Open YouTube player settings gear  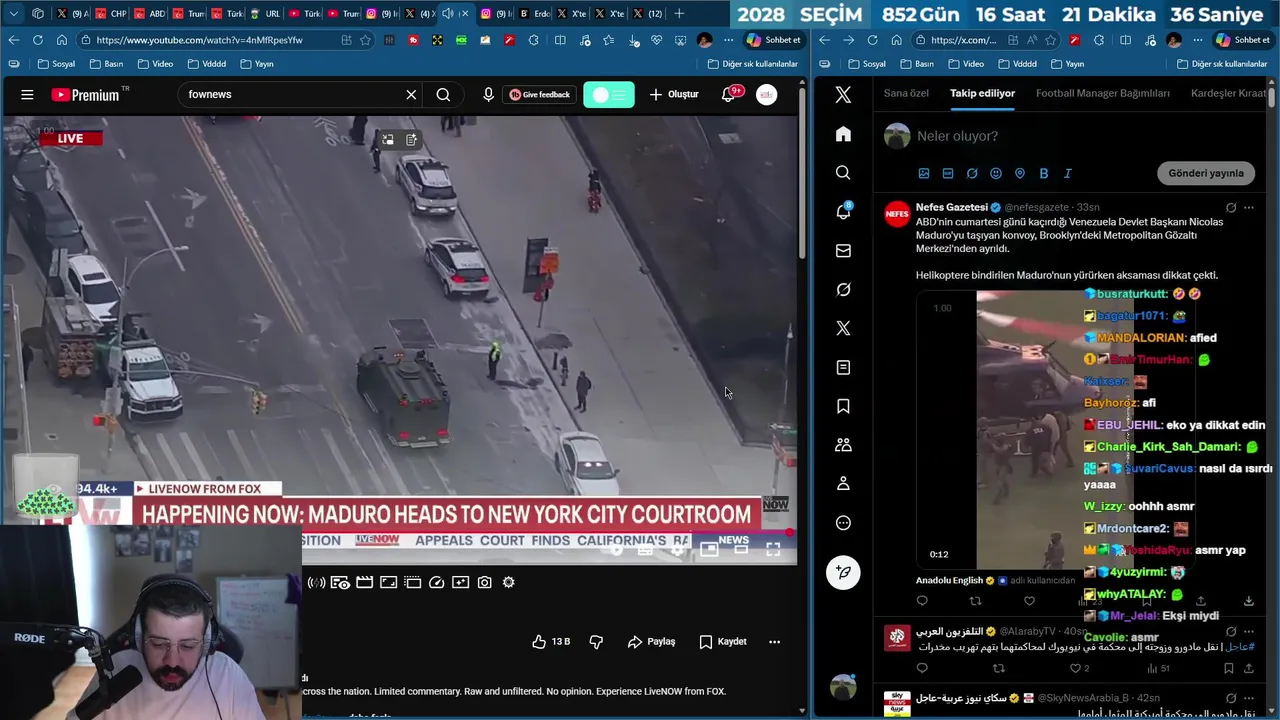click(678, 549)
